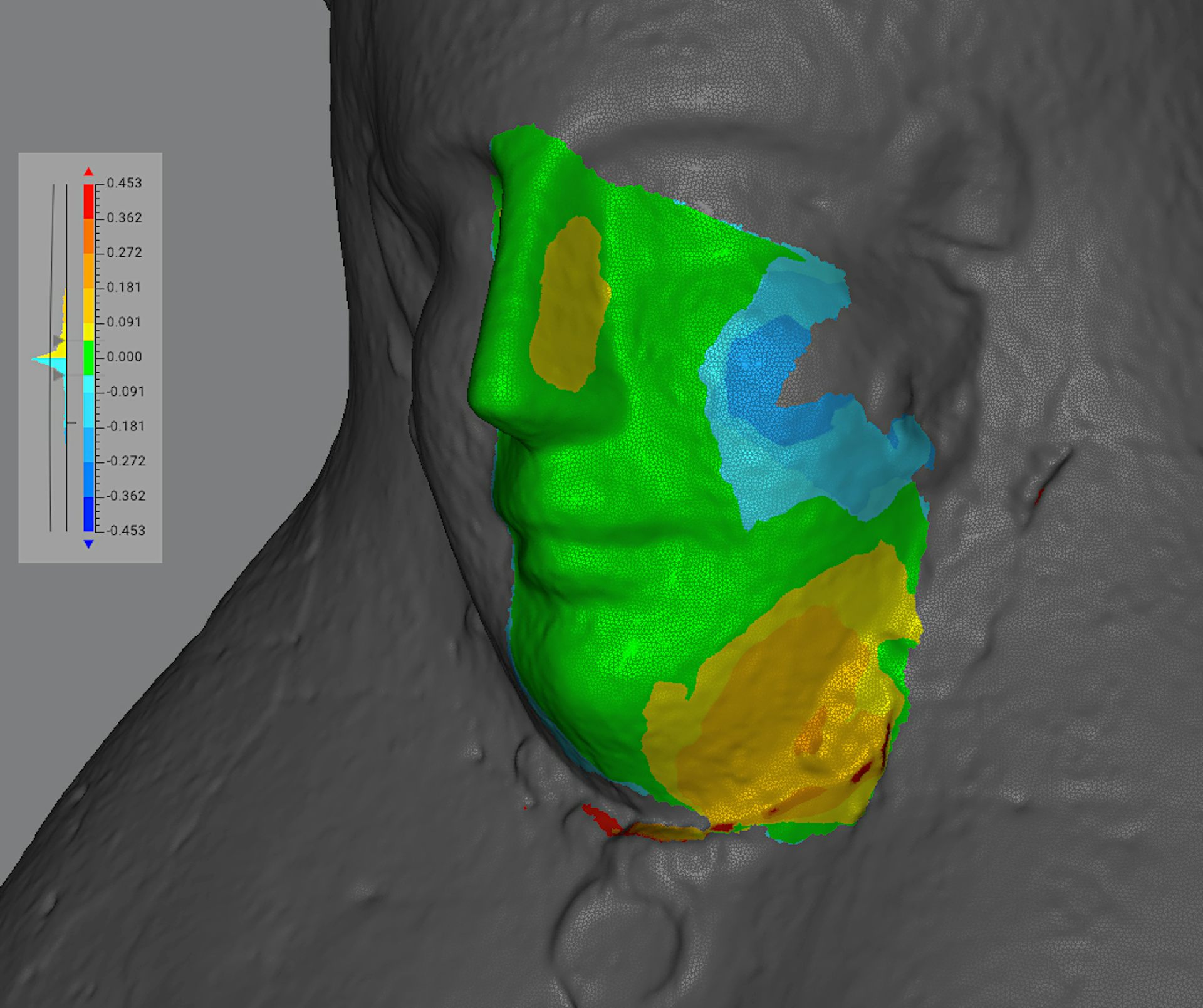Click the blue down-triangle below the color scale

click(89, 544)
